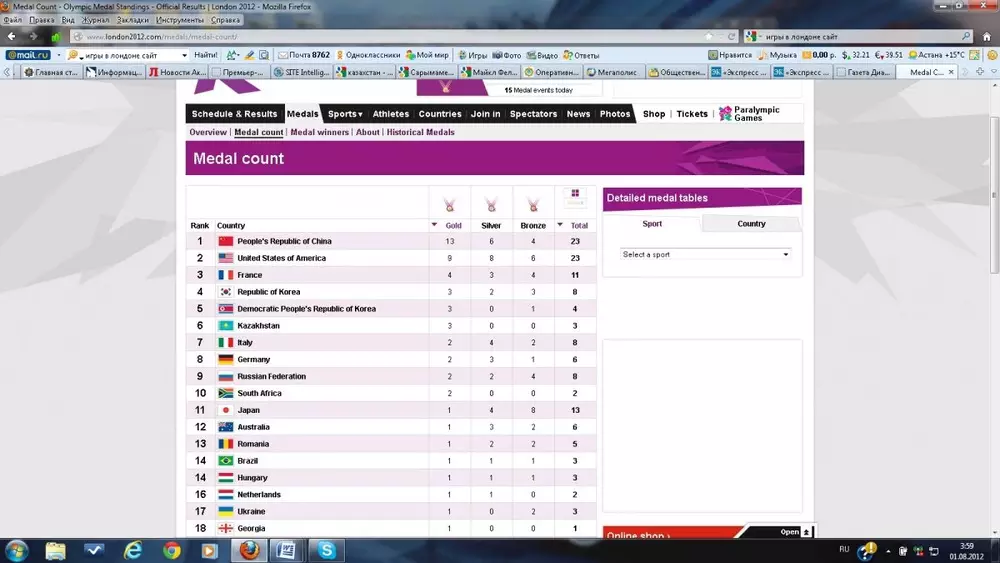Click the gold medal column icon
Screen dimensions: 1000x563
point(450,205)
